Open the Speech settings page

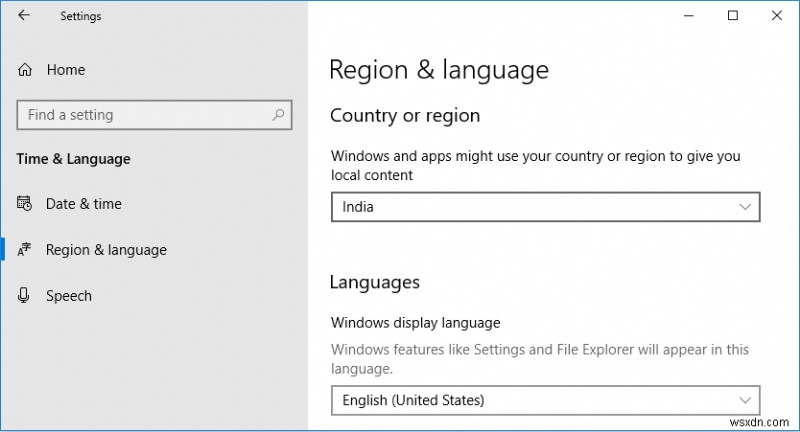pos(69,296)
